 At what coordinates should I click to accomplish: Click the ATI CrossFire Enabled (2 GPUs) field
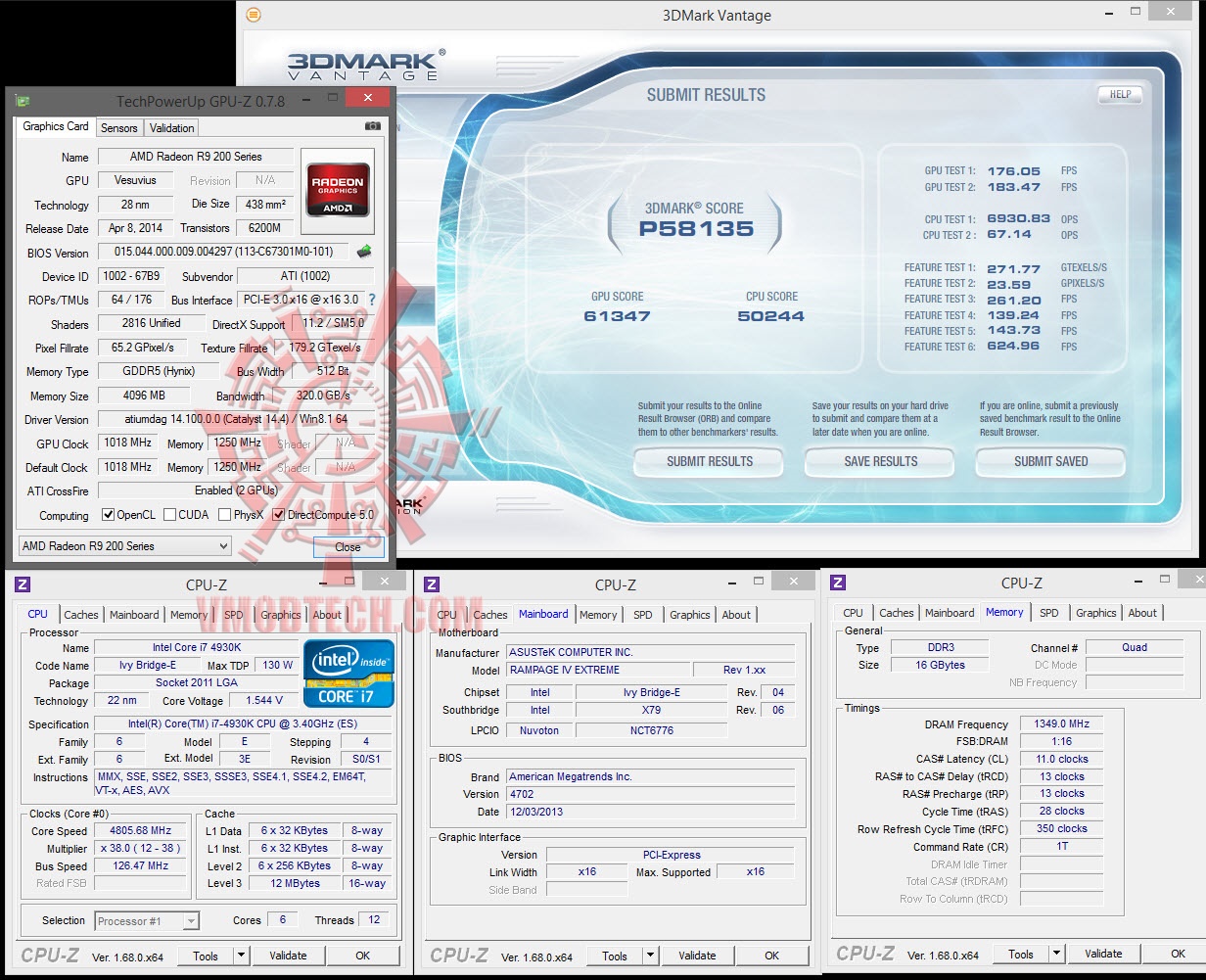click(237, 490)
